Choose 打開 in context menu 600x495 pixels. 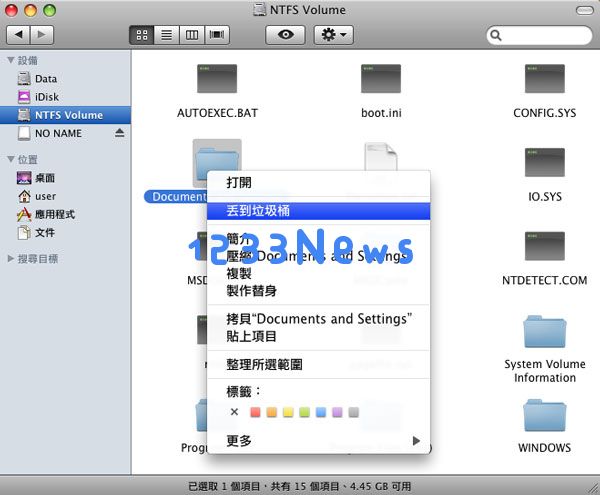(318, 182)
